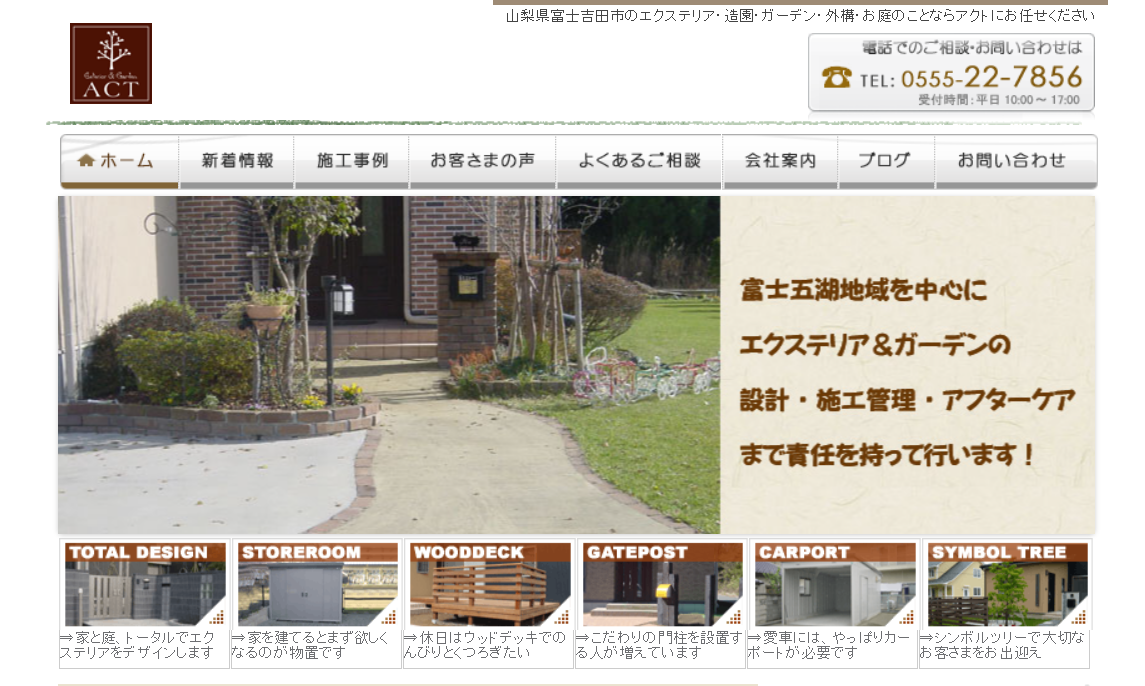This screenshot has width=1145, height=686.
Task: Open the 施工事例 page
Action: pos(352,161)
